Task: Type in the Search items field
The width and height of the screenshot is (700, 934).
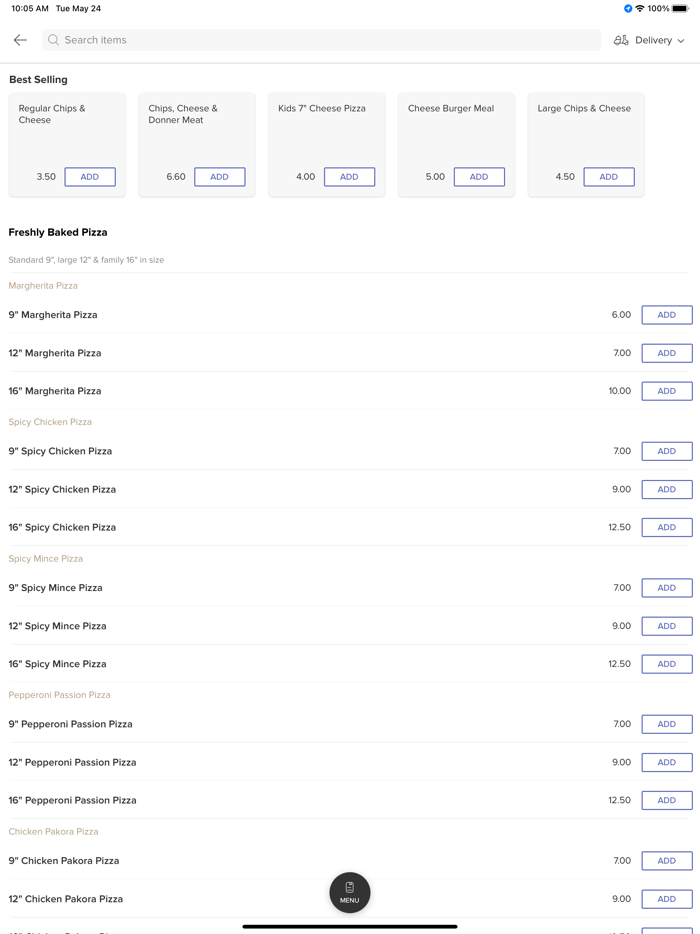Action: point(320,40)
